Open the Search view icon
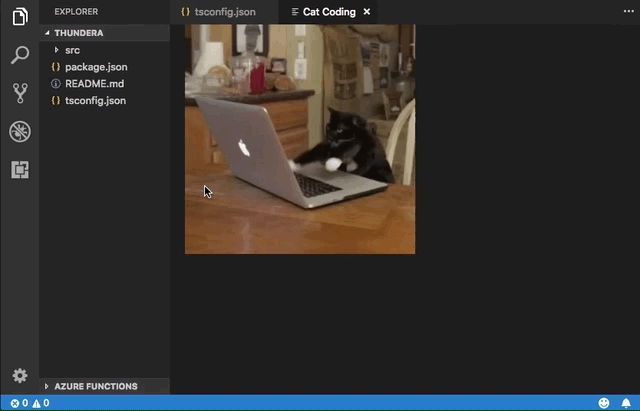The width and height of the screenshot is (640, 411). 19,55
